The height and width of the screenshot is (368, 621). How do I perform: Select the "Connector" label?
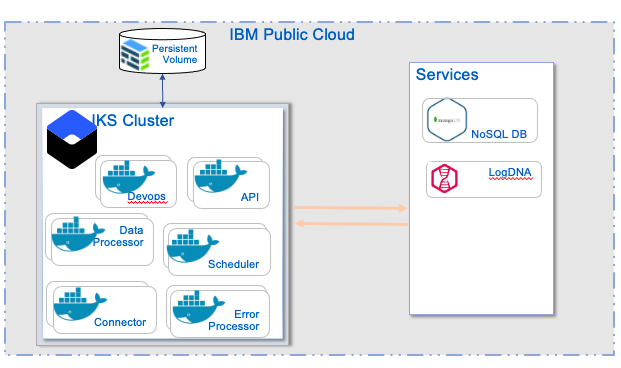tap(120, 322)
